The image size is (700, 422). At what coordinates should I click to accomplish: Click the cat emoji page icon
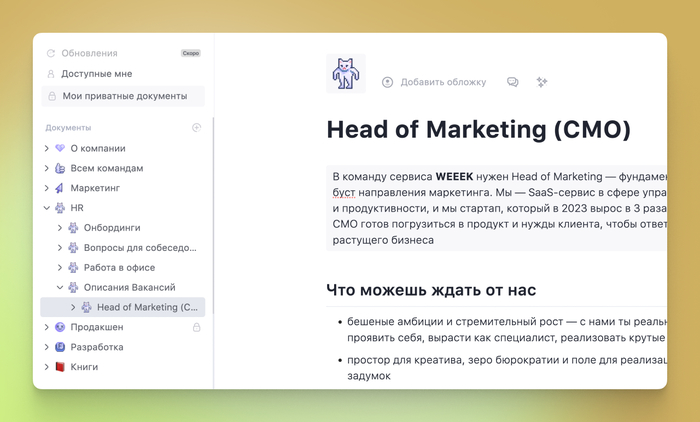[x=346, y=75]
